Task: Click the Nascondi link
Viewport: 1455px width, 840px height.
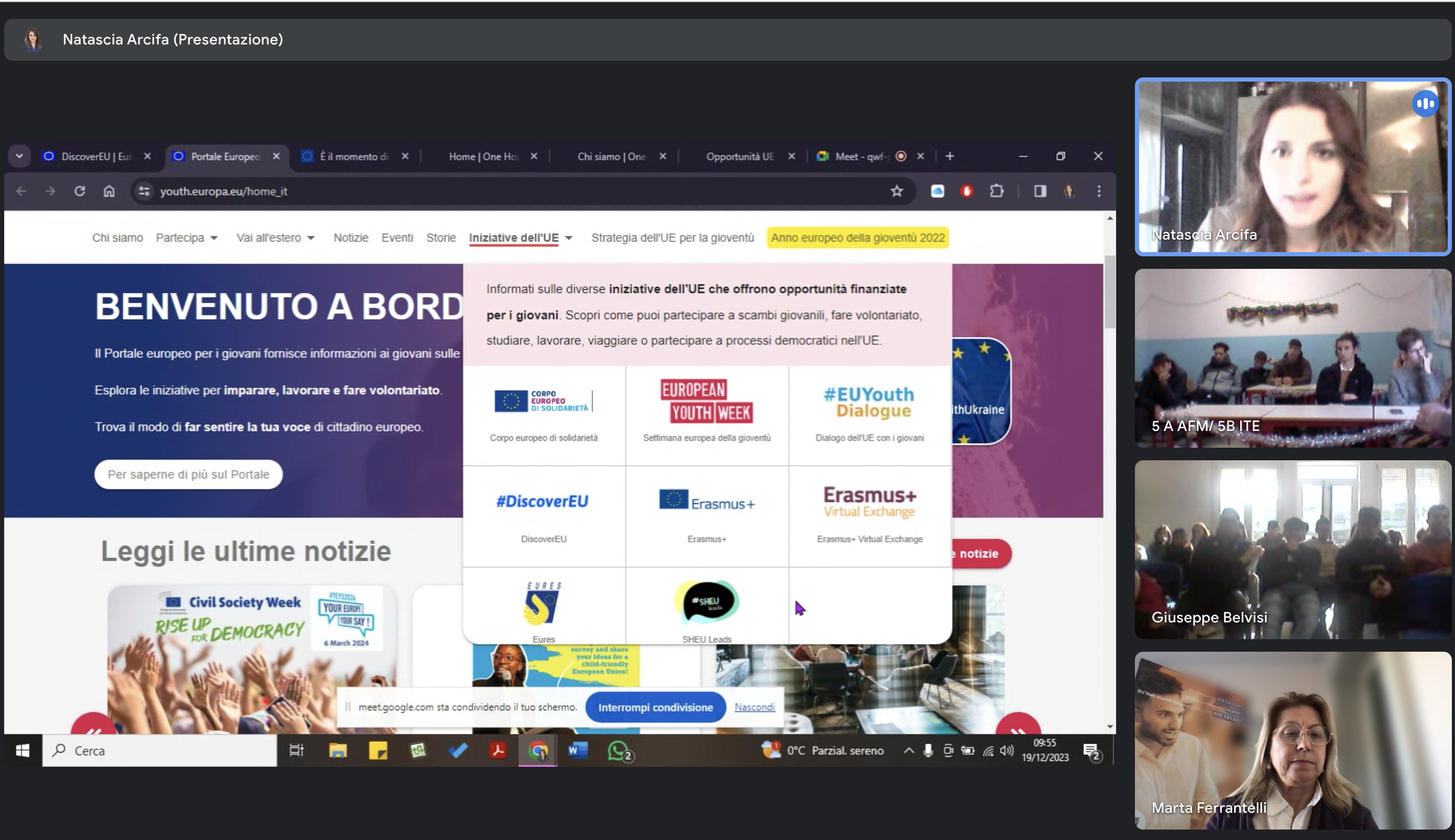Action: coord(754,707)
